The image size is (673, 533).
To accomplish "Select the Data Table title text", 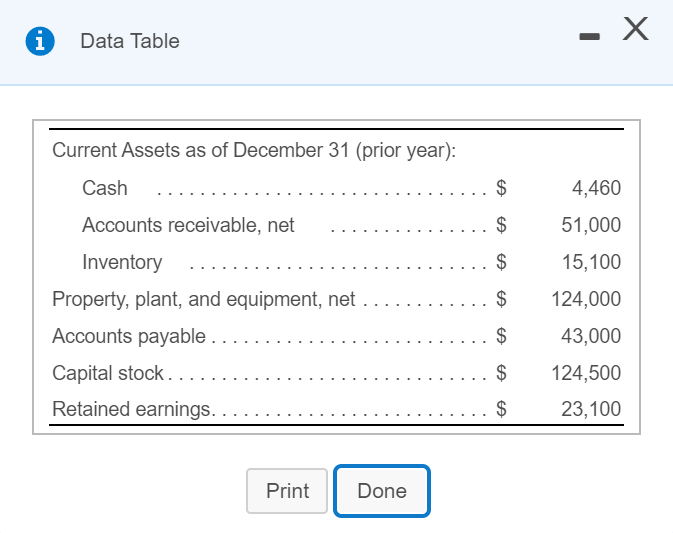I will pyautogui.click(x=130, y=41).
